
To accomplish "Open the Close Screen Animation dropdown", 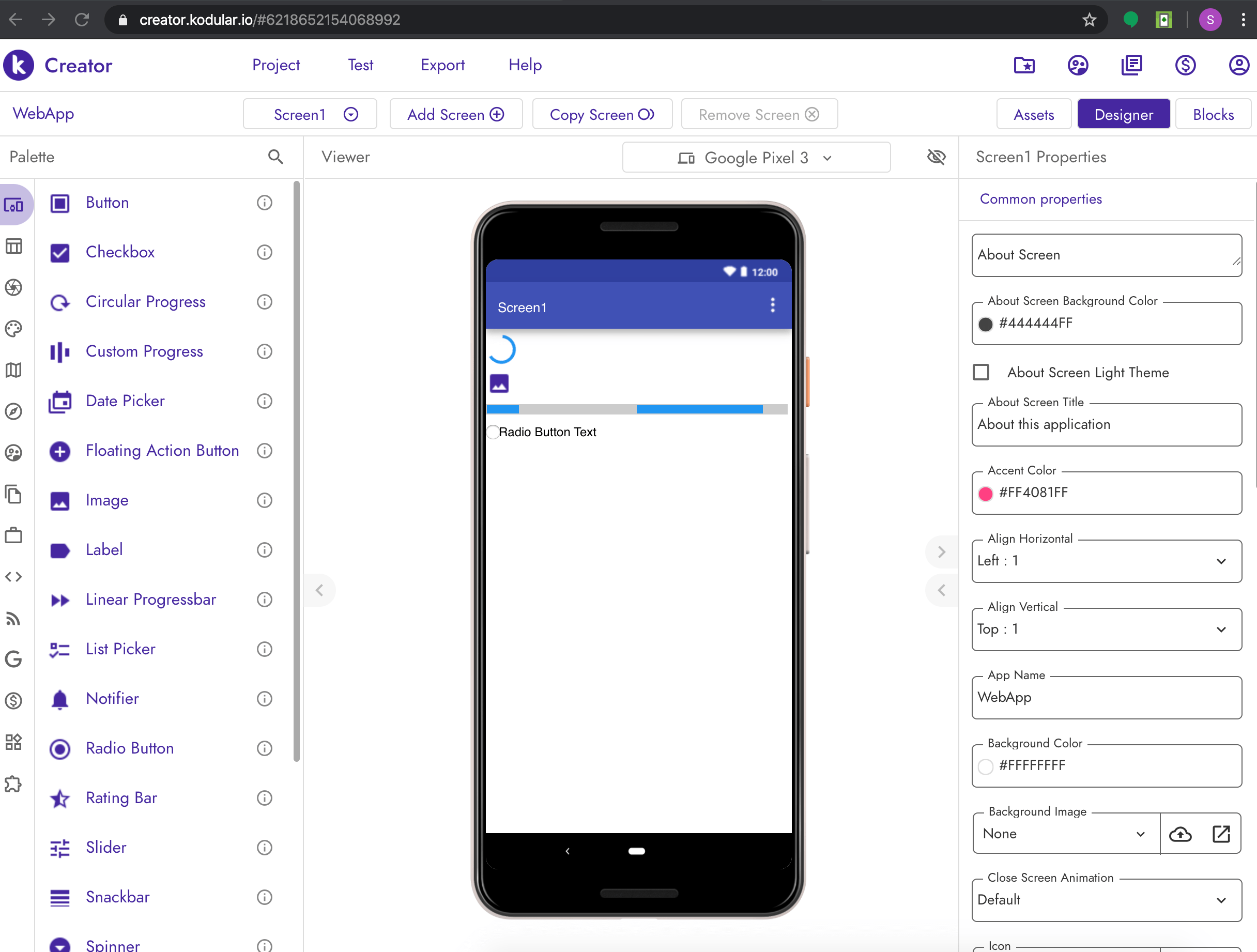I will coord(1221,900).
